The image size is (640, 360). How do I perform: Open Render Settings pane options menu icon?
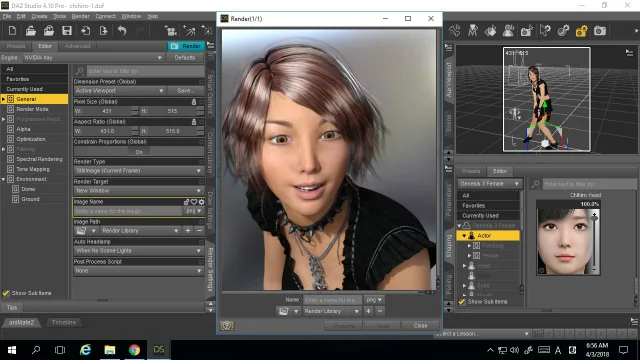coord(211,45)
